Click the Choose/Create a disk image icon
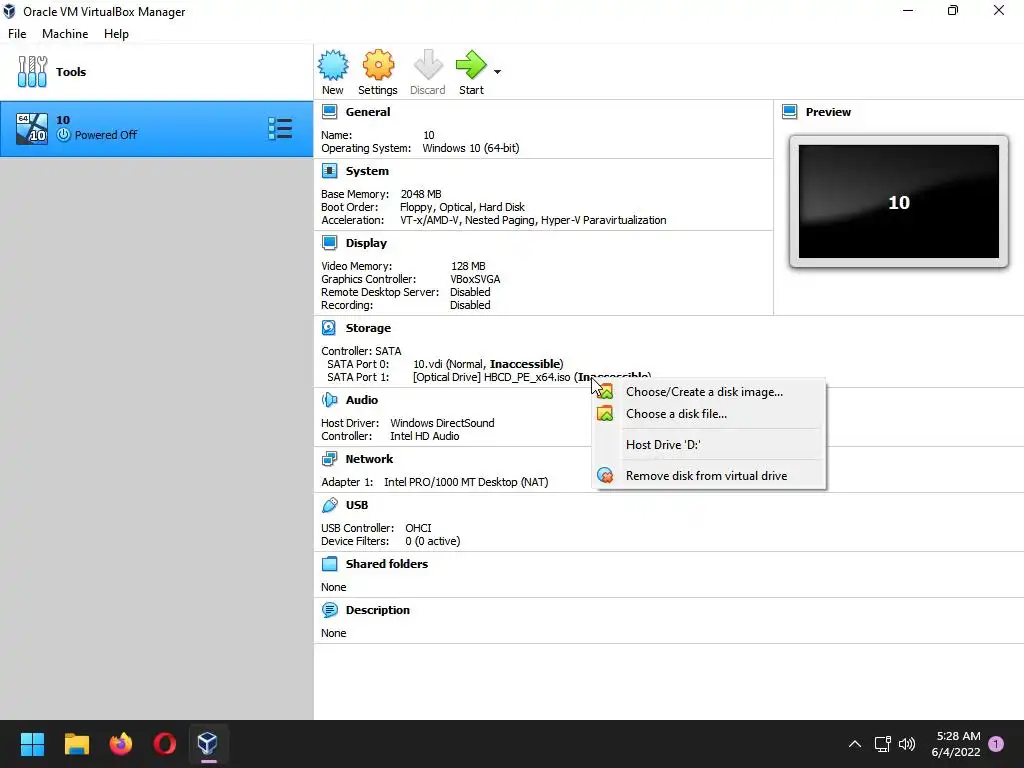This screenshot has height=768, width=1024. [605, 392]
